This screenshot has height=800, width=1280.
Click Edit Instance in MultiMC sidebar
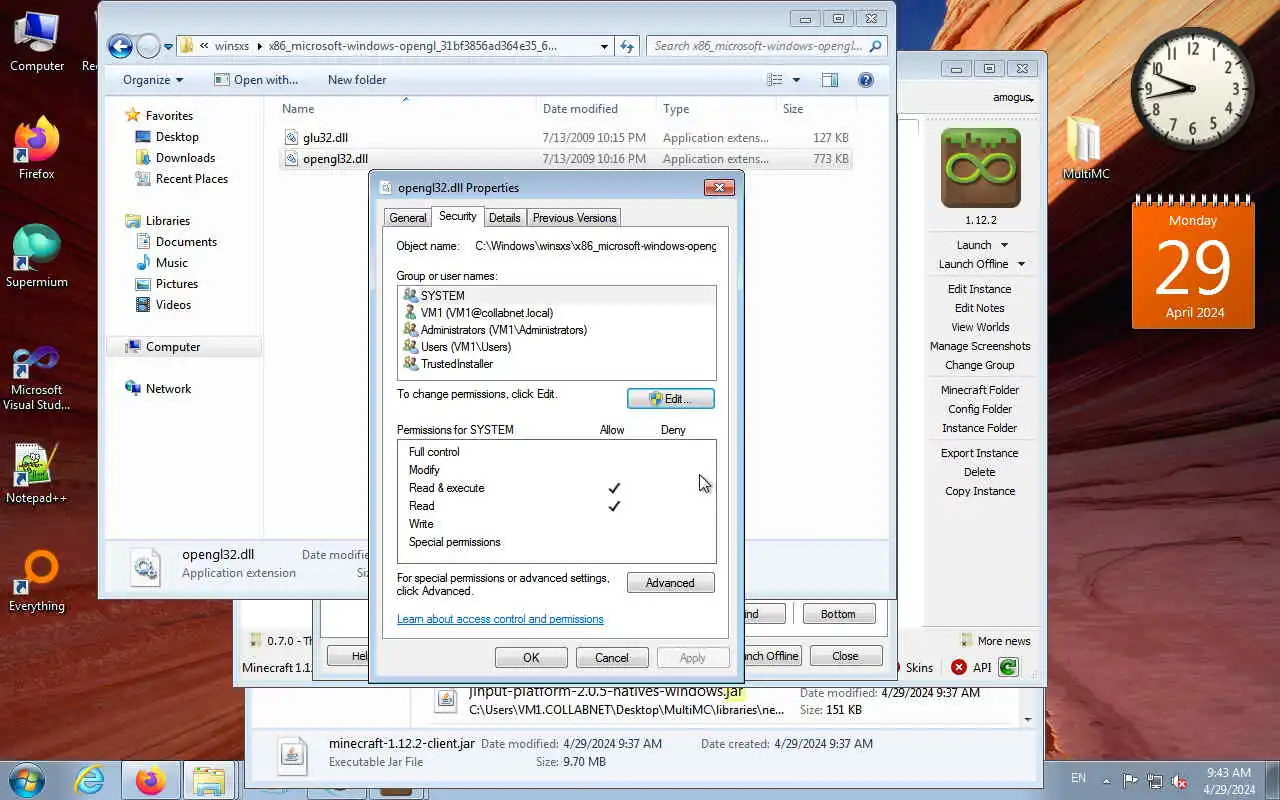click(x=980, y=289)
